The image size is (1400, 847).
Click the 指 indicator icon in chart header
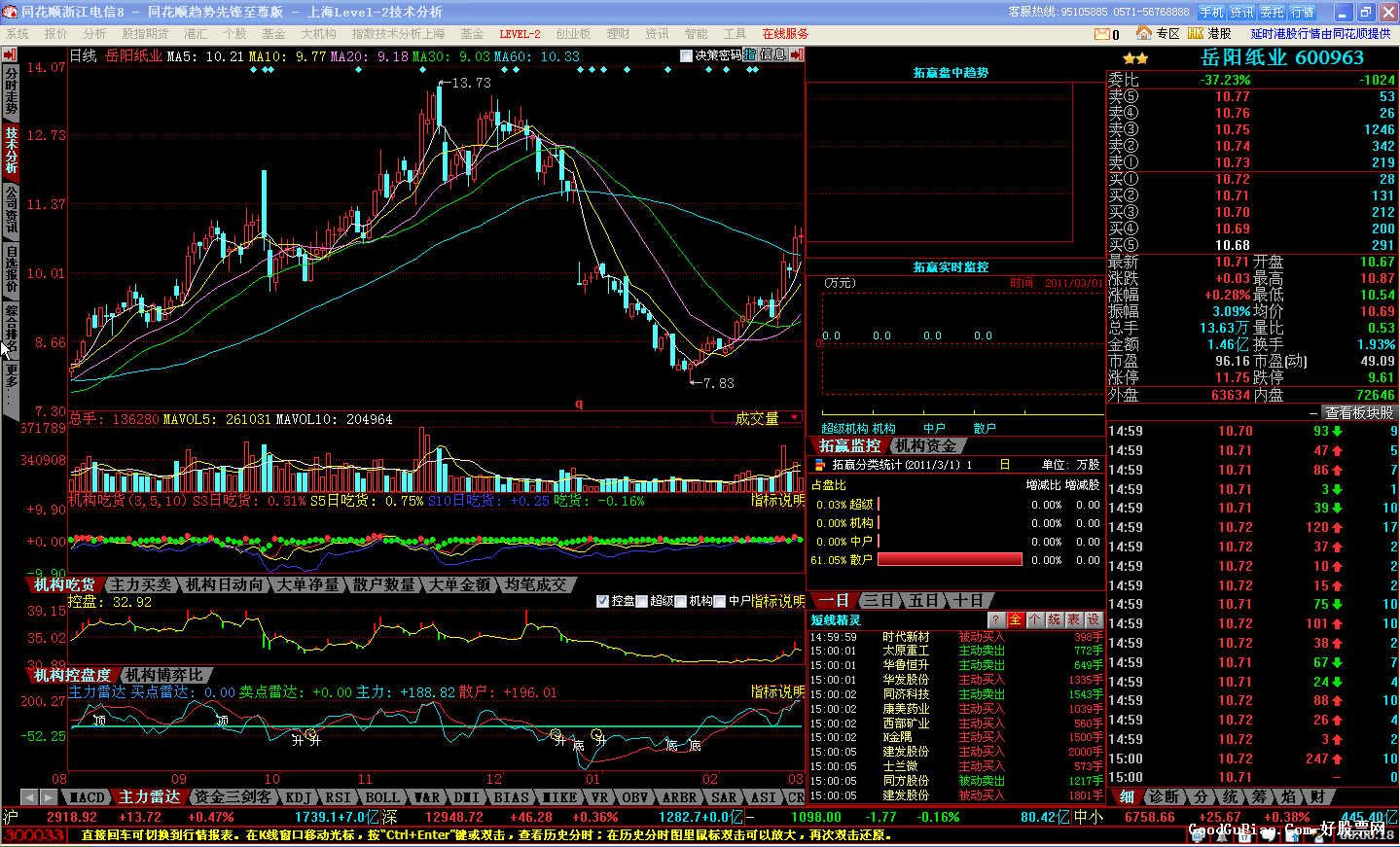750,55
